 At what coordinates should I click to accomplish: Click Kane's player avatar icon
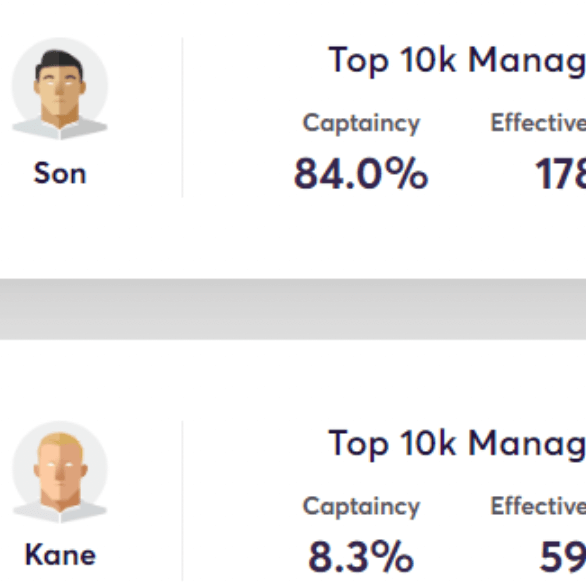coord(60,472)
